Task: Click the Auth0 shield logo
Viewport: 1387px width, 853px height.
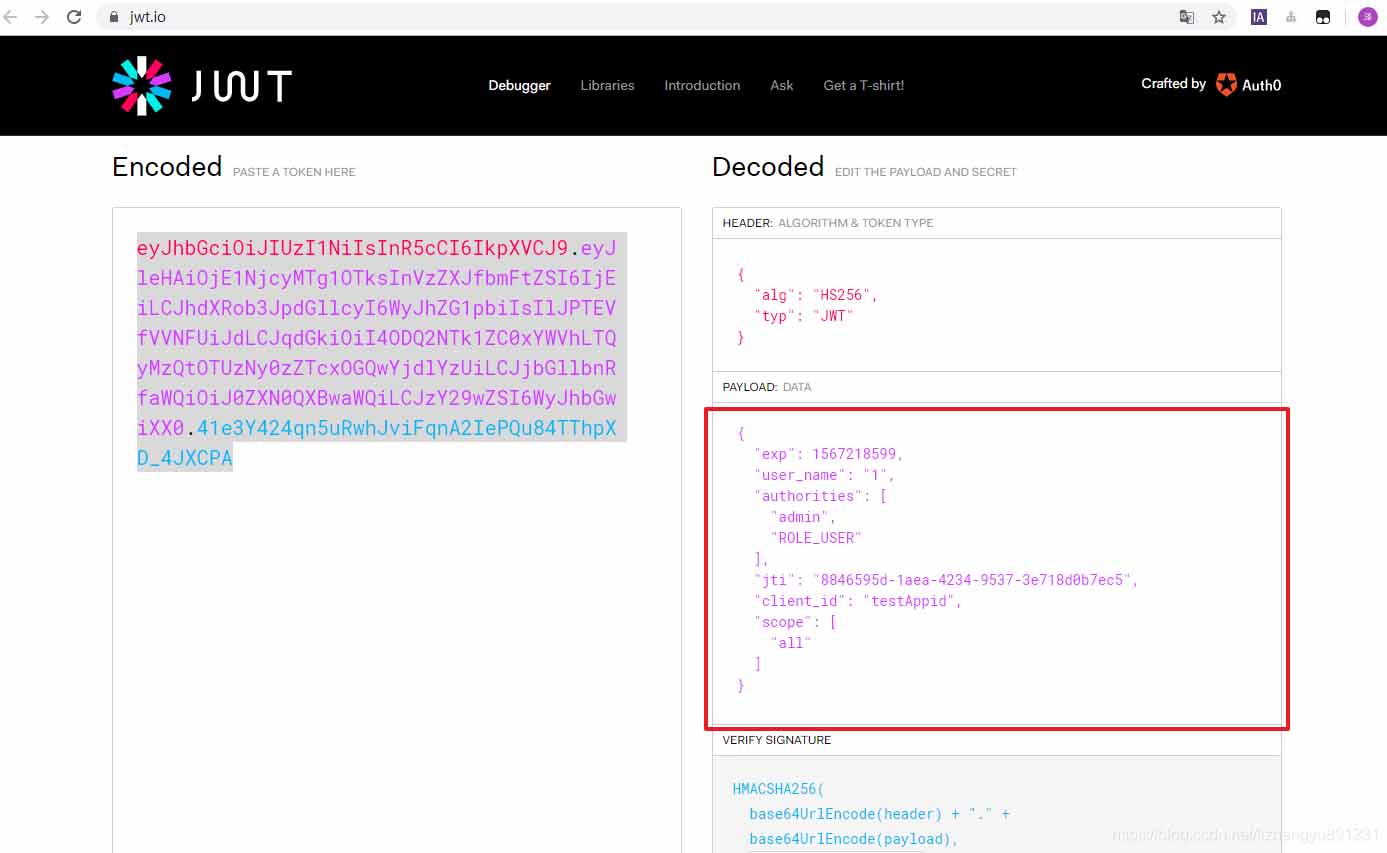Action: click(x=1226, y=85)
